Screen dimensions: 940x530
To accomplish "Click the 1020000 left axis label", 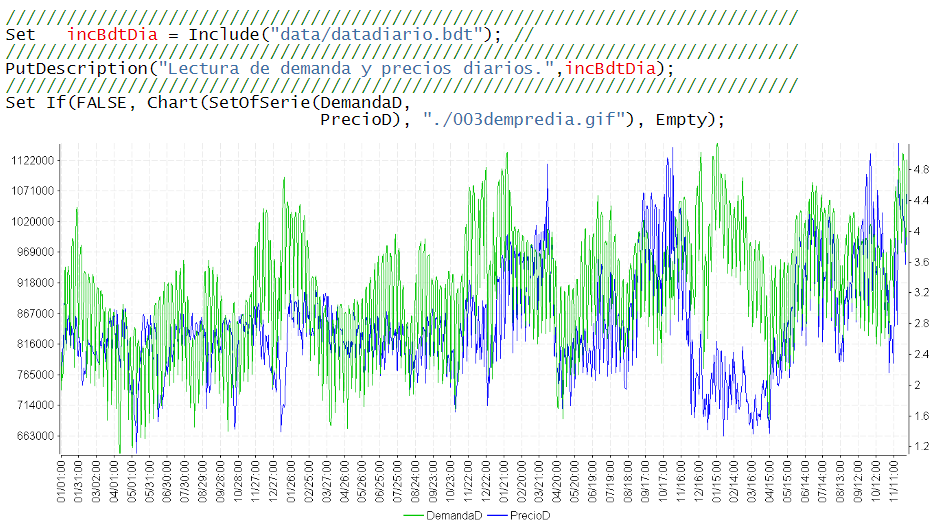I will 33,222.
